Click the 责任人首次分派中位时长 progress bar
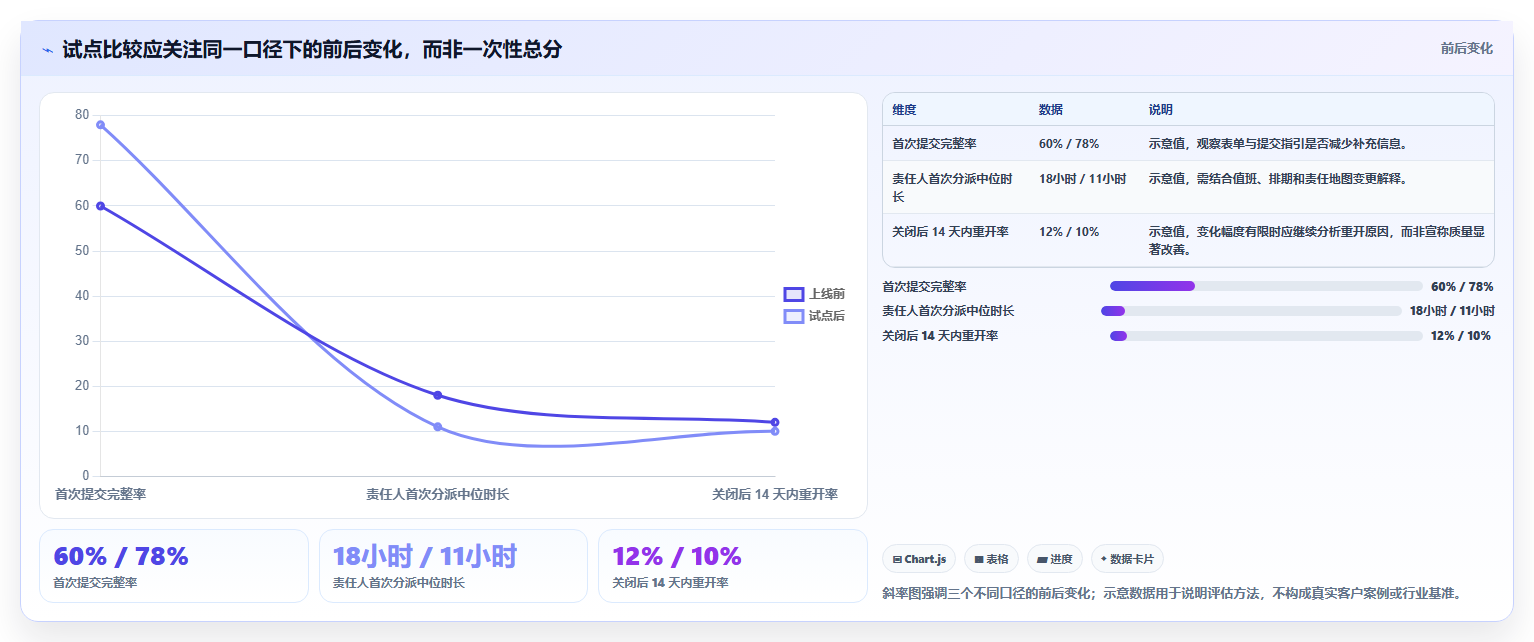This screenshot has width=1534, height=642. pos(1251,311)
